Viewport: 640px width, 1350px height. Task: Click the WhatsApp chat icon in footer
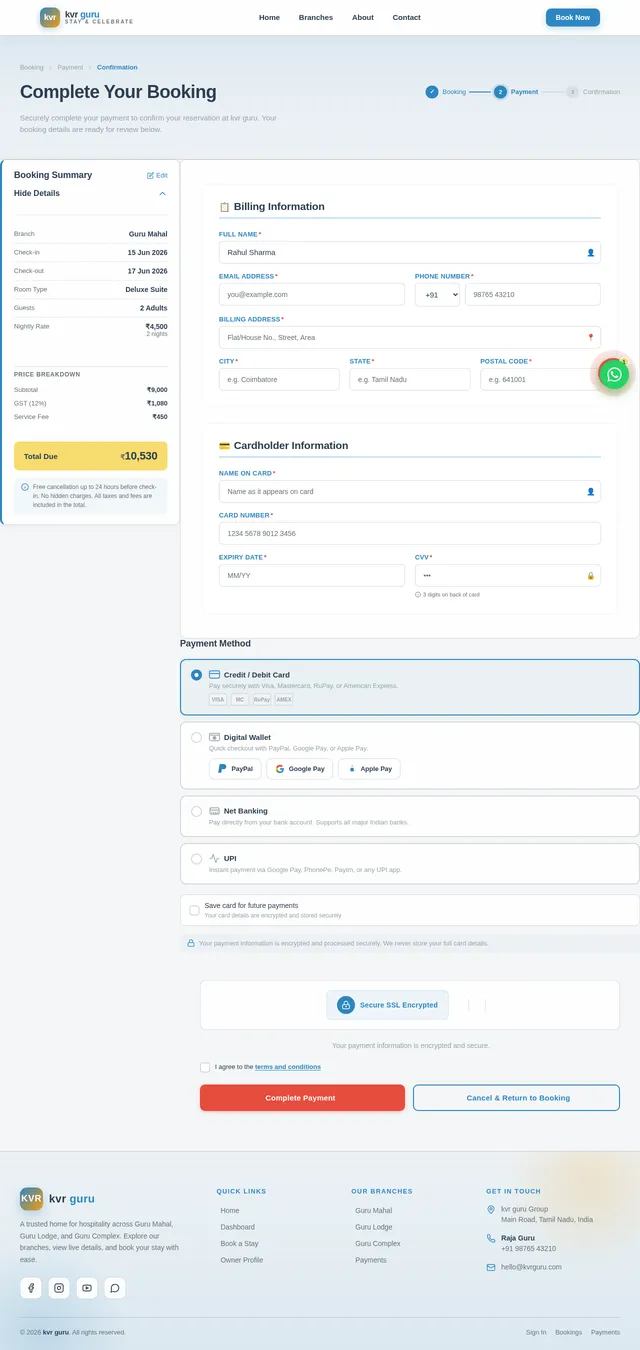point(115,1288)
